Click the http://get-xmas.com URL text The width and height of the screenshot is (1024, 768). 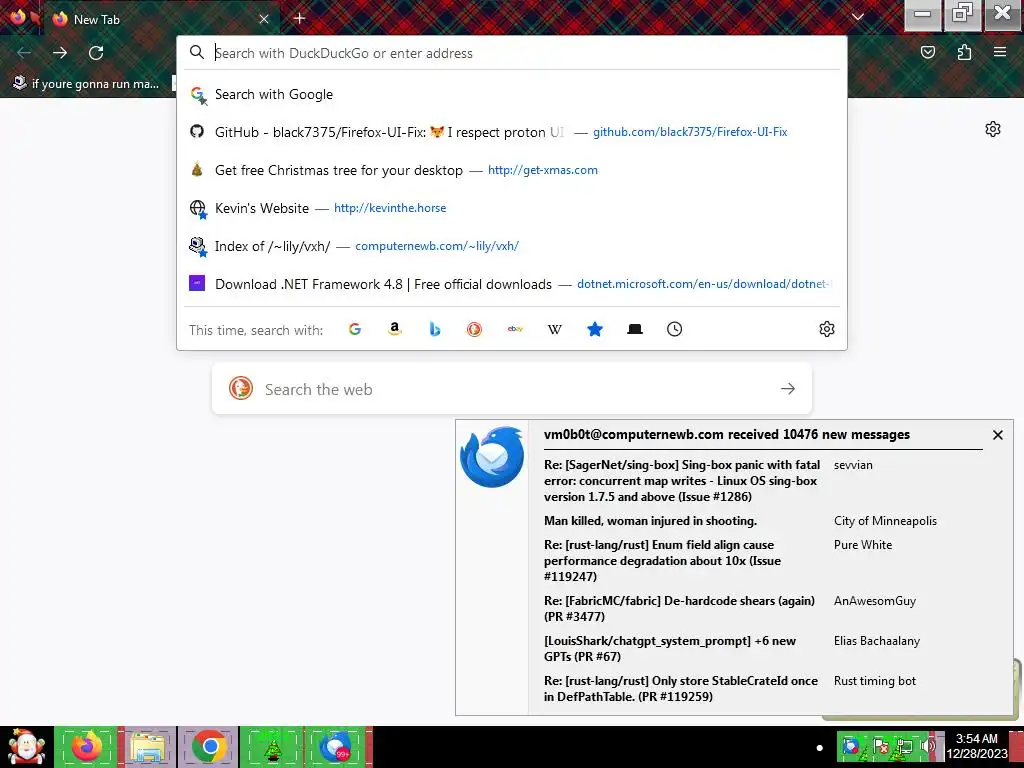[x=543, y=170]
